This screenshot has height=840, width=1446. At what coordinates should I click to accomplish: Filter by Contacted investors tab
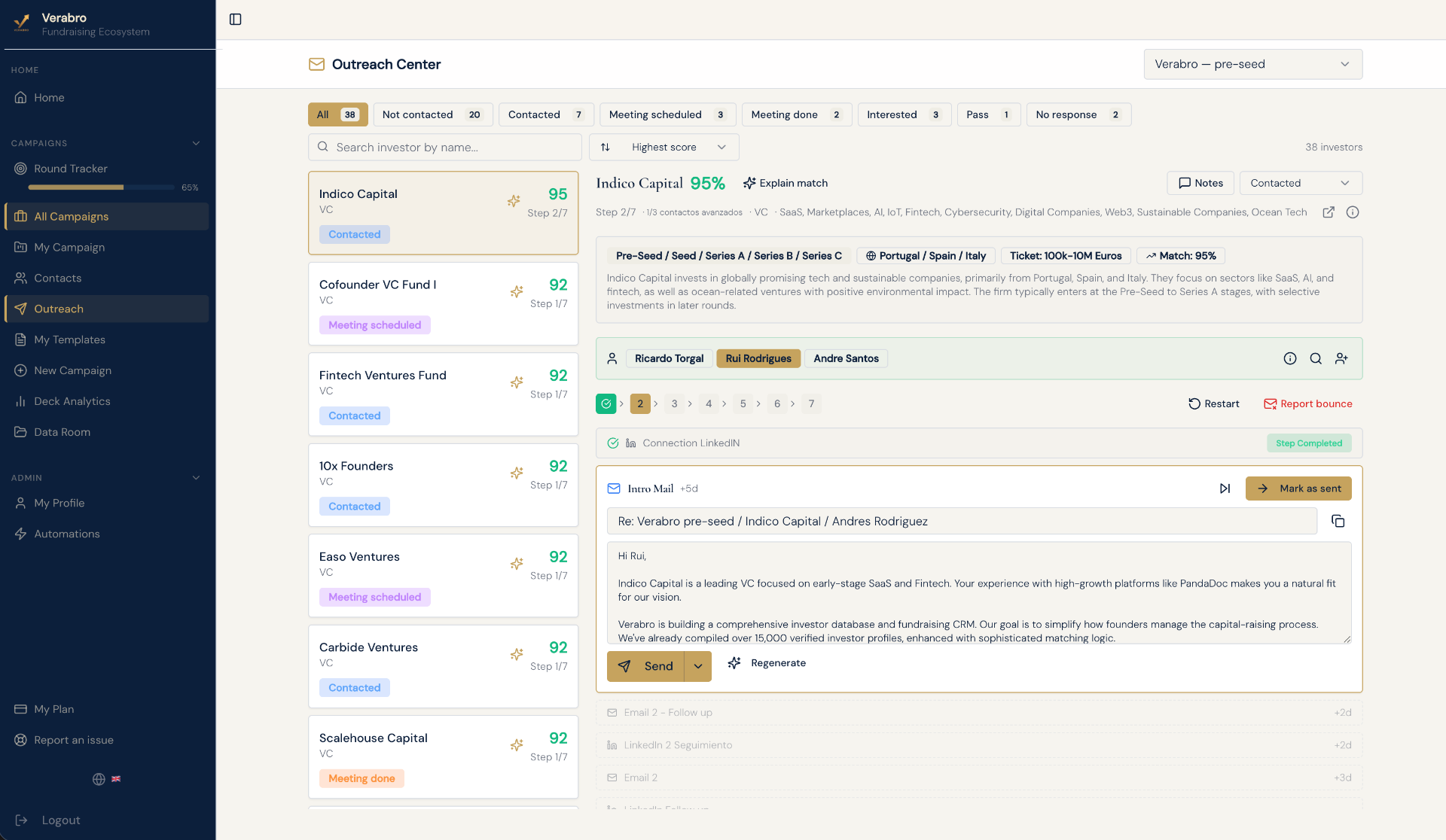546,114
